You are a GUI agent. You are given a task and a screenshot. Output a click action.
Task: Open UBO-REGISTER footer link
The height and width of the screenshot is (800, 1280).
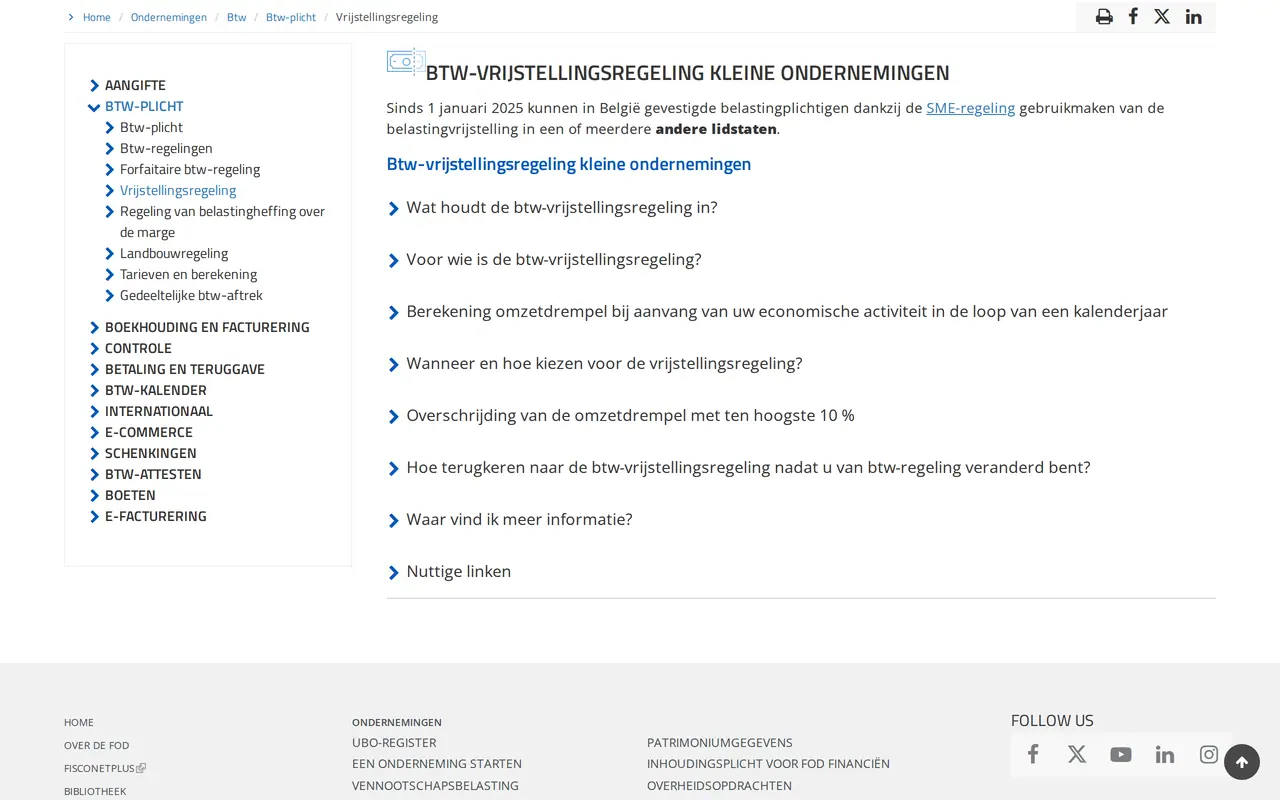[394, 743]
